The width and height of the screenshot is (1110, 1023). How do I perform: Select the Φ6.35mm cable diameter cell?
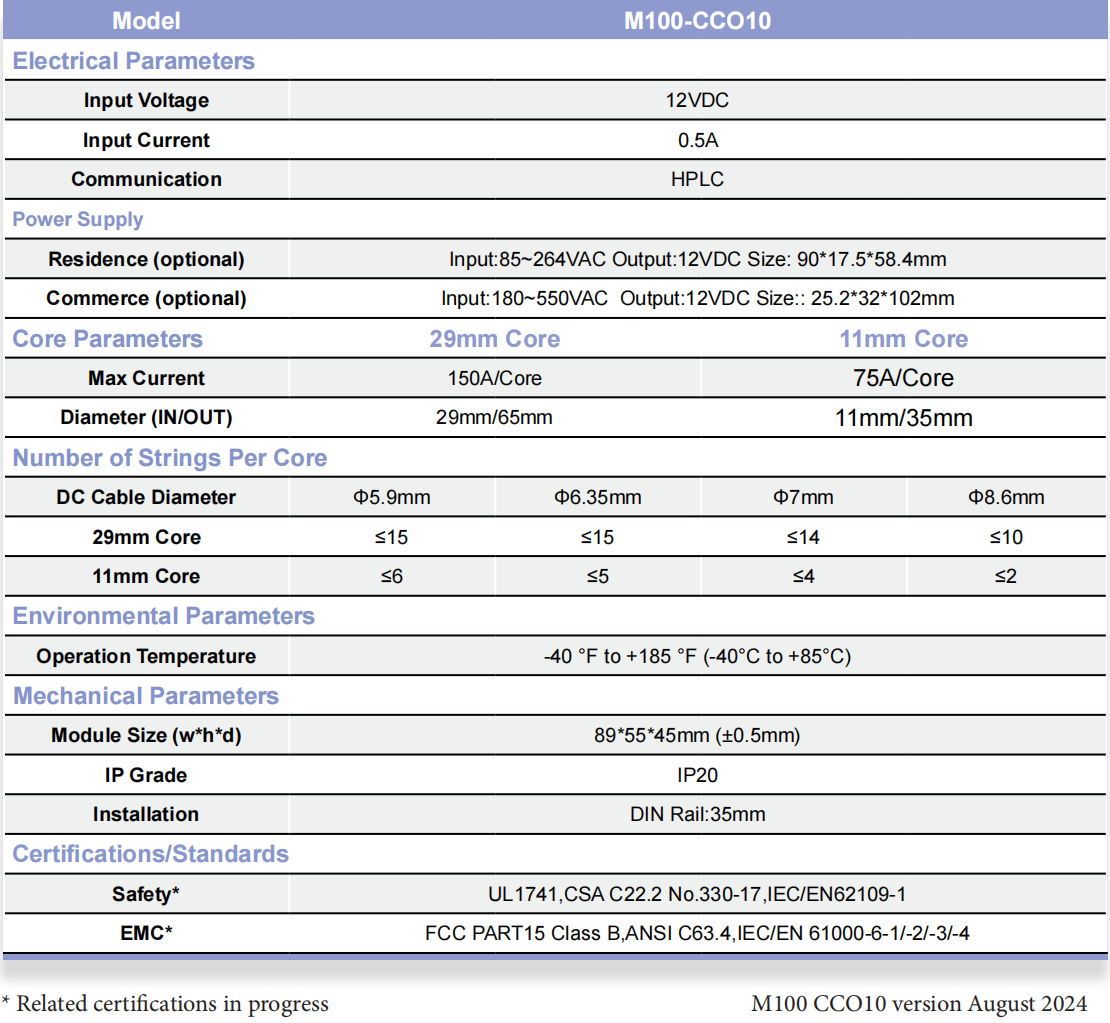597,497
